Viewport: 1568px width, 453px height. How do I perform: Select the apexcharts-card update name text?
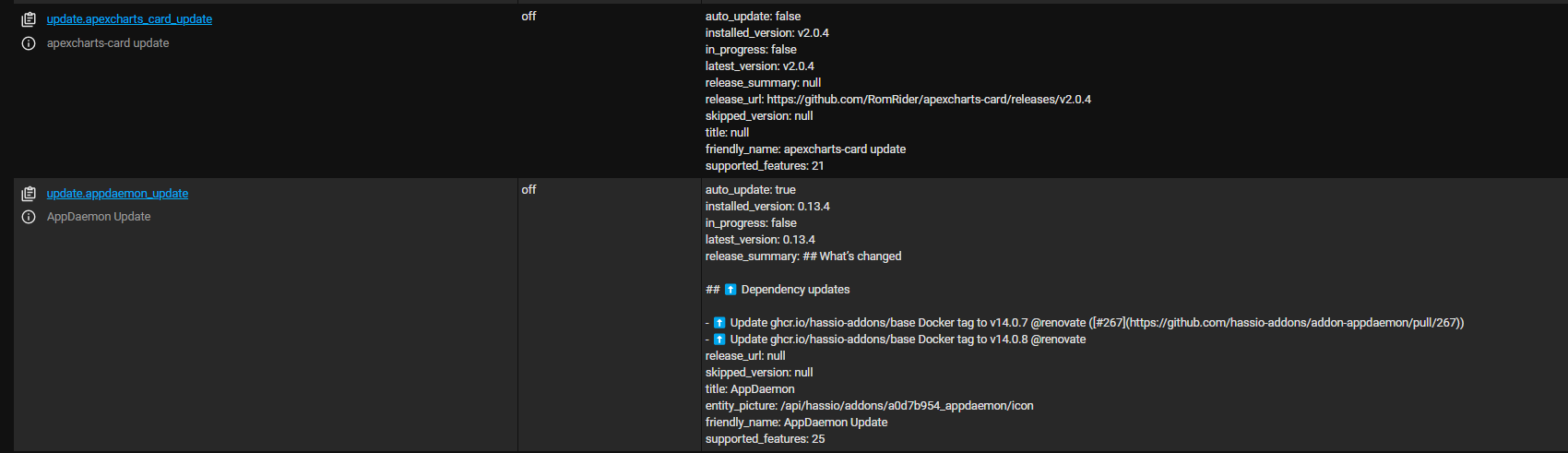click(x=108, y=43)
